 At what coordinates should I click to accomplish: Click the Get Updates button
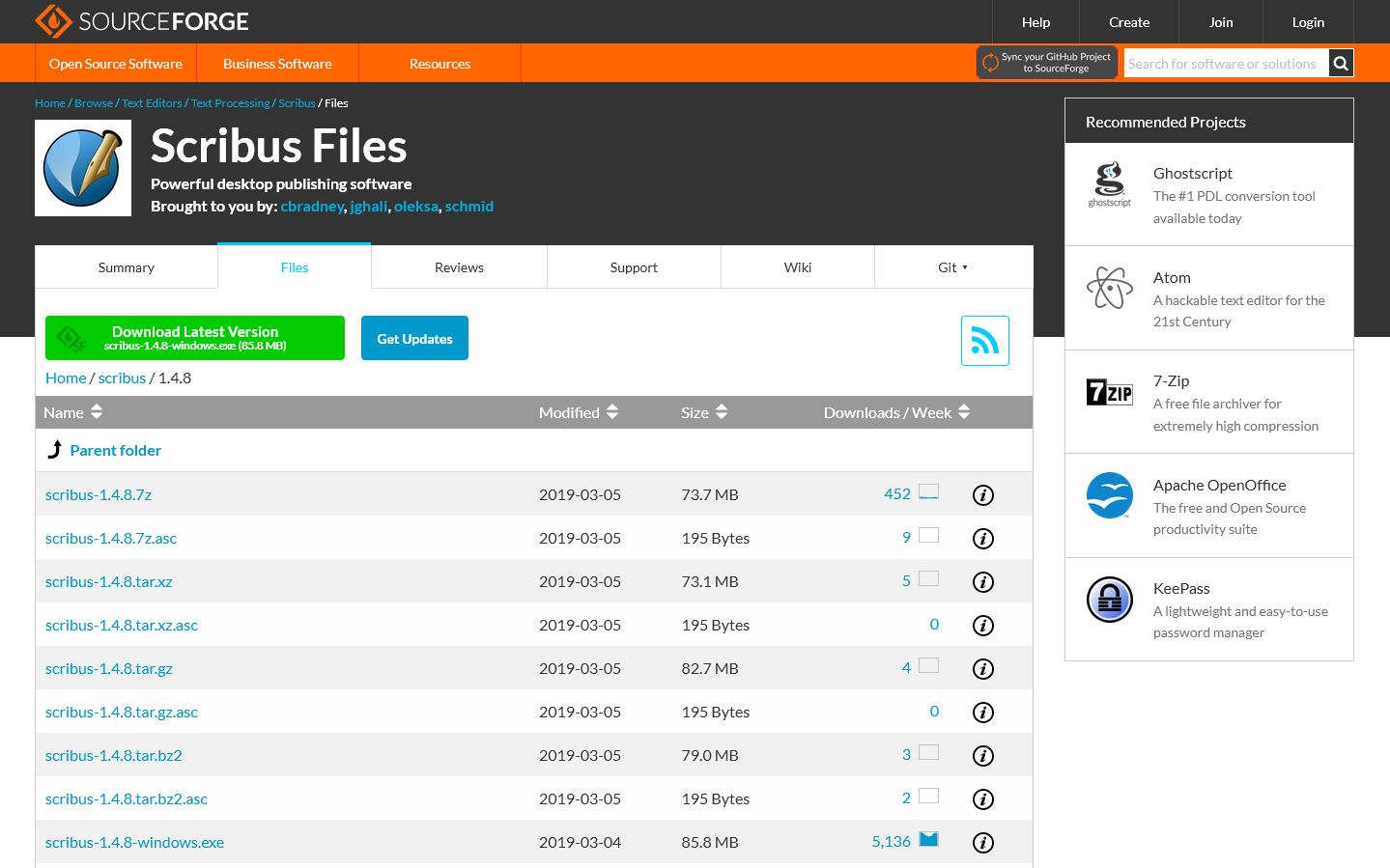(414, 339)
